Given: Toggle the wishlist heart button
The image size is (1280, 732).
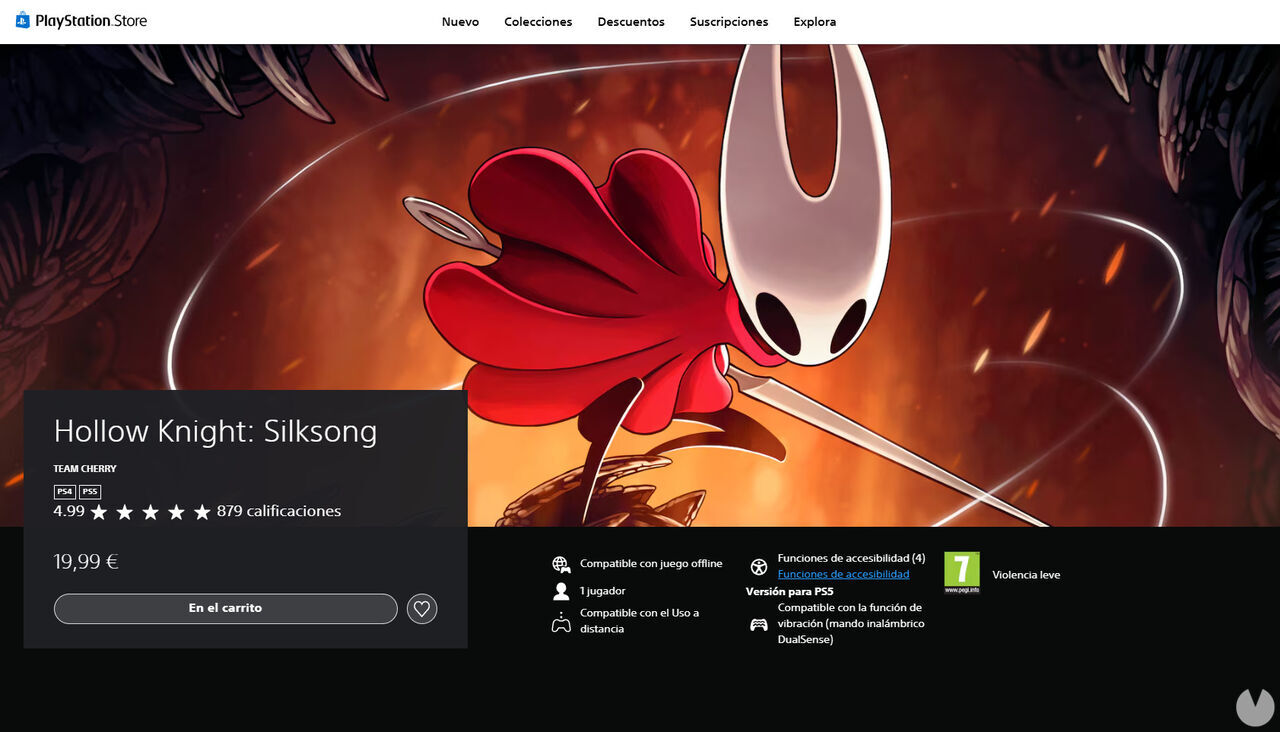Looking at the screenshot, I should [x=421, y=608].
